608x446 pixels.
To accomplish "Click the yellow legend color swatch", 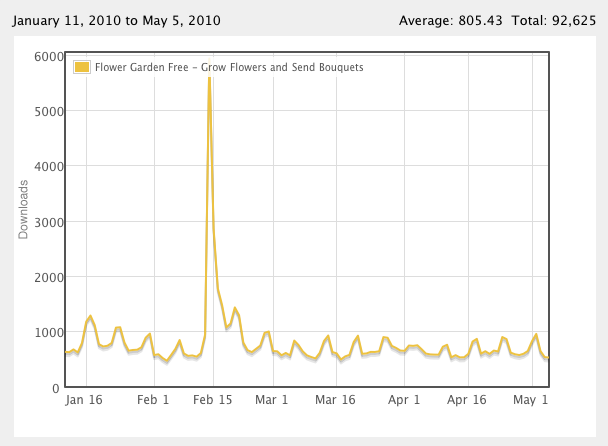I will (82, 67).
